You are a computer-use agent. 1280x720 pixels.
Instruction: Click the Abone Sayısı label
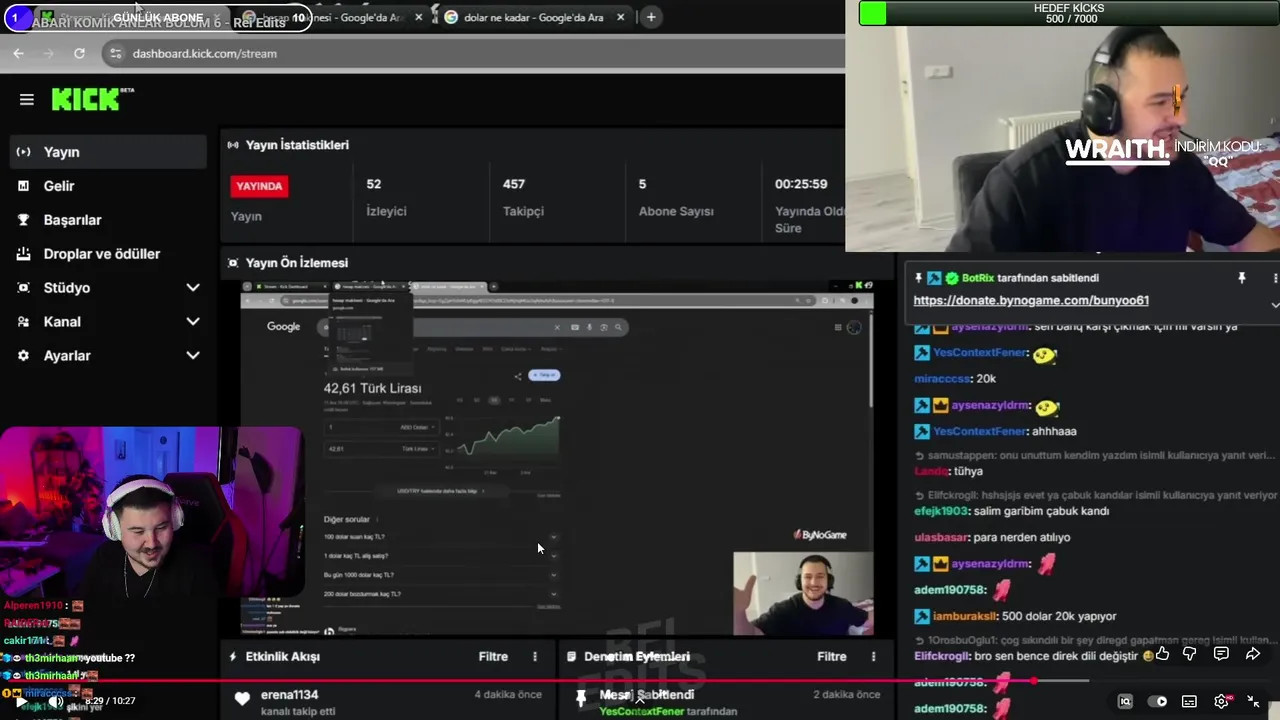coord(676,212)
